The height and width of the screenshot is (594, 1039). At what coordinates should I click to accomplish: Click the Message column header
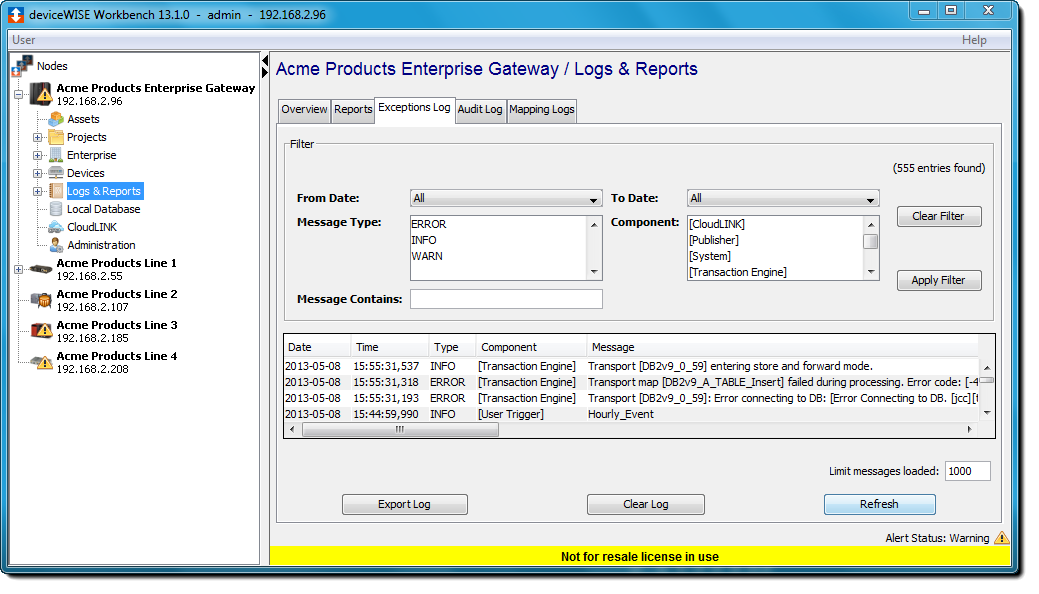783,347
